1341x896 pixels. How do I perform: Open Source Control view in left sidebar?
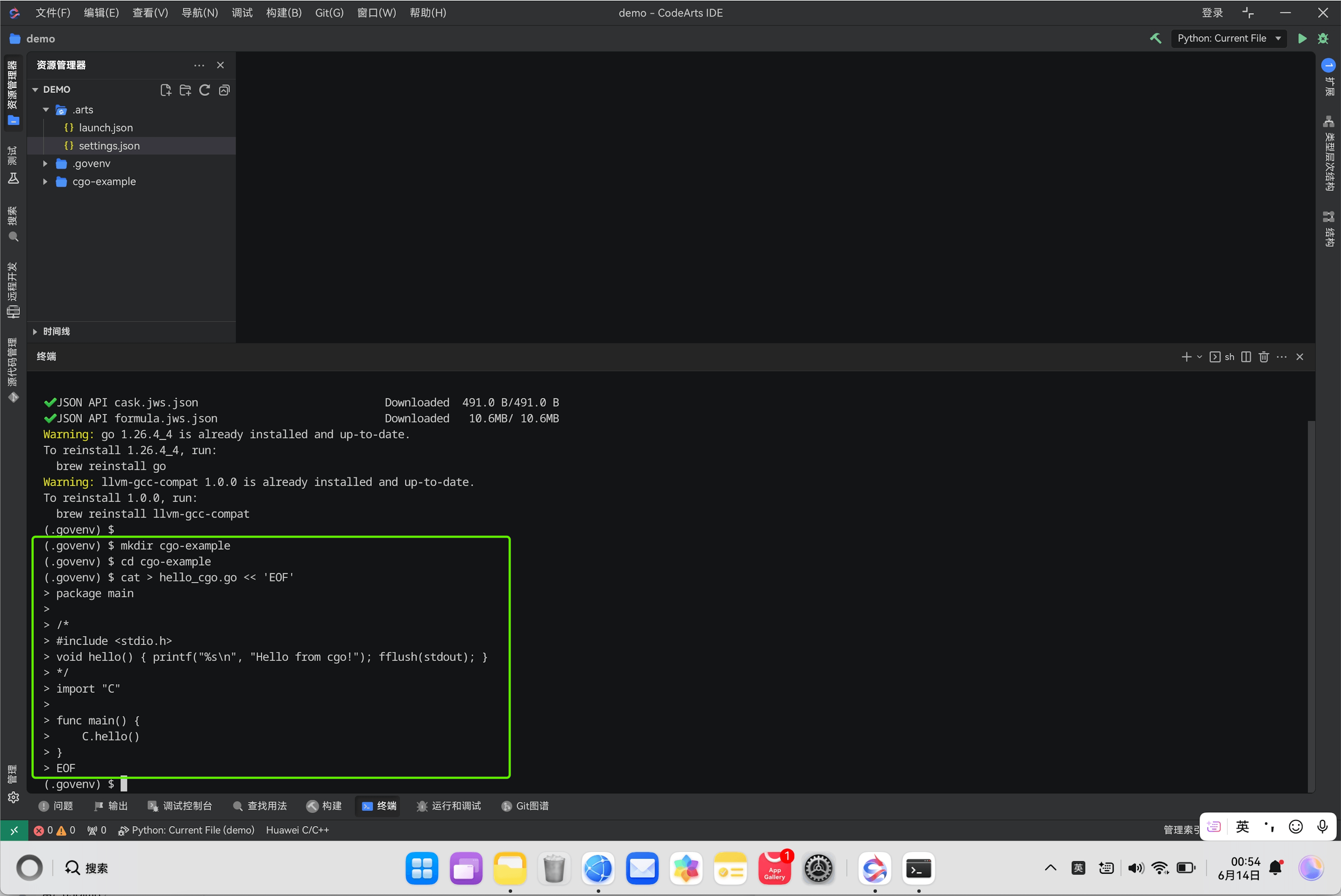13,370
